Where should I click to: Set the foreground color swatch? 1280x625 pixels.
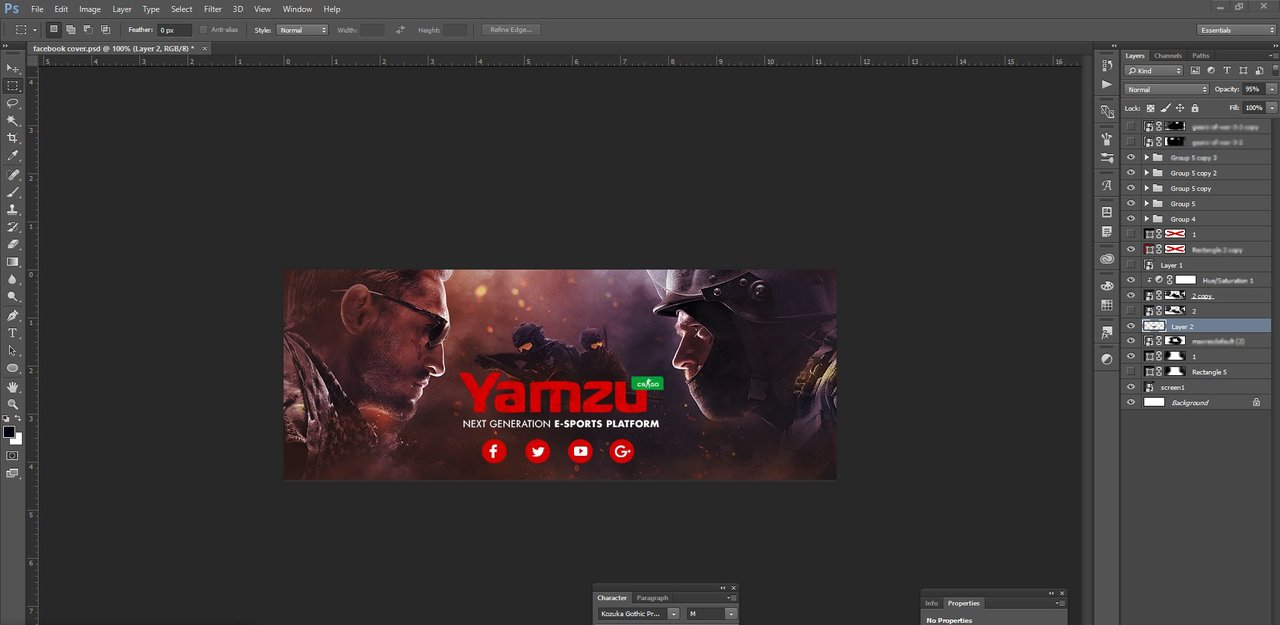pos(9,432)
